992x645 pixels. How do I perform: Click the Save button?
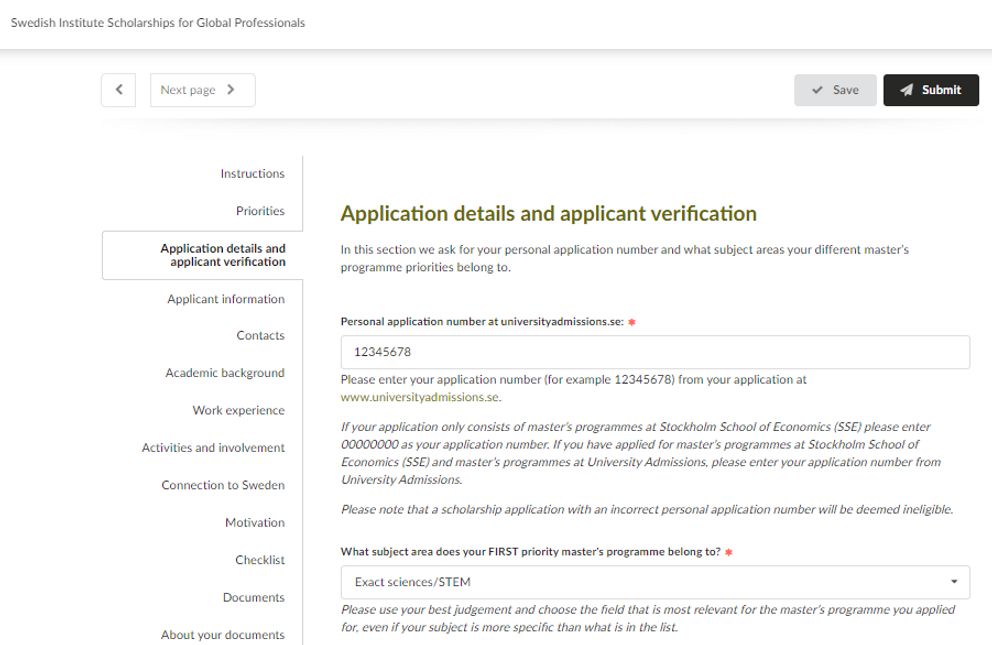(835, 90)
